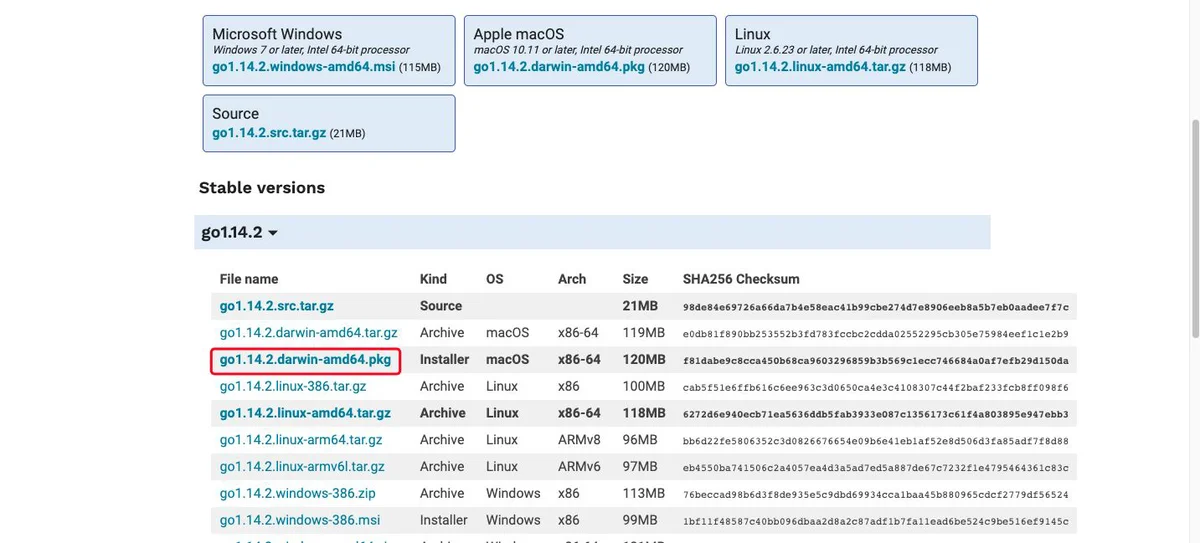Open go1.14.2.windows-386.zip link
1200x543 pixels.
298,494
